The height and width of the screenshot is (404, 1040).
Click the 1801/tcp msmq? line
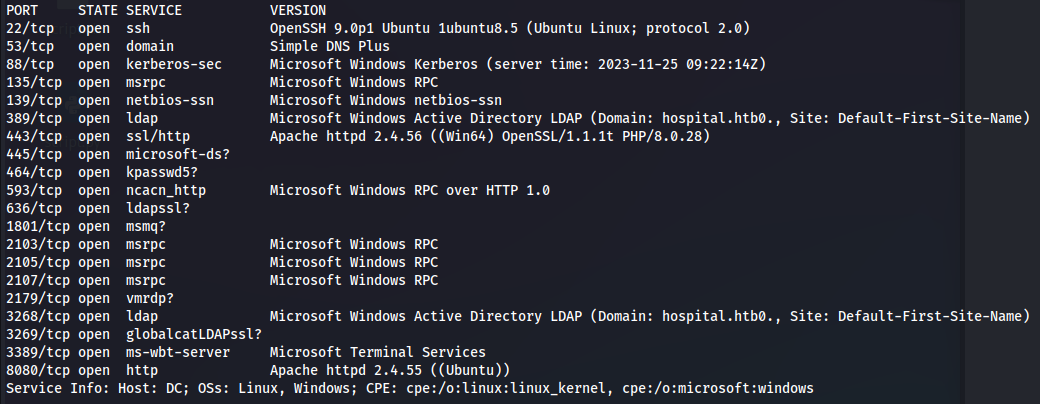pyautogui.click(x=86, y=226)
